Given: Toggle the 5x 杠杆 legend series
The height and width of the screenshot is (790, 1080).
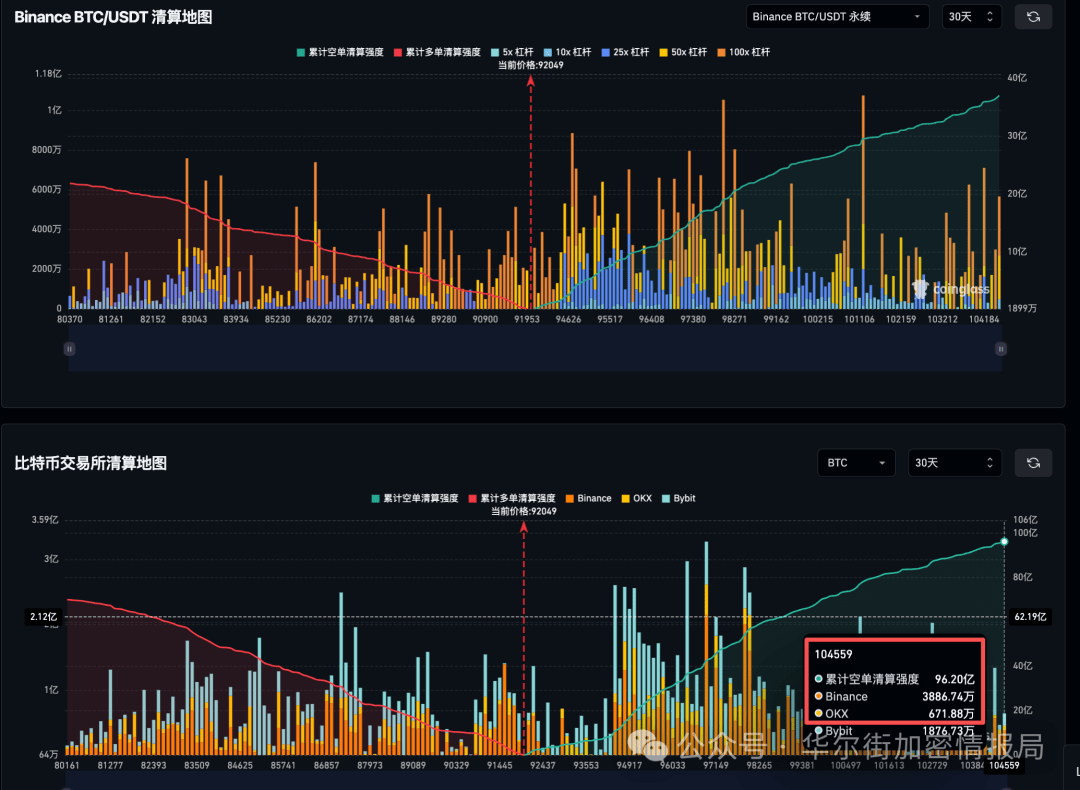Looking at the screenshot, I should (x=512, y=52).
